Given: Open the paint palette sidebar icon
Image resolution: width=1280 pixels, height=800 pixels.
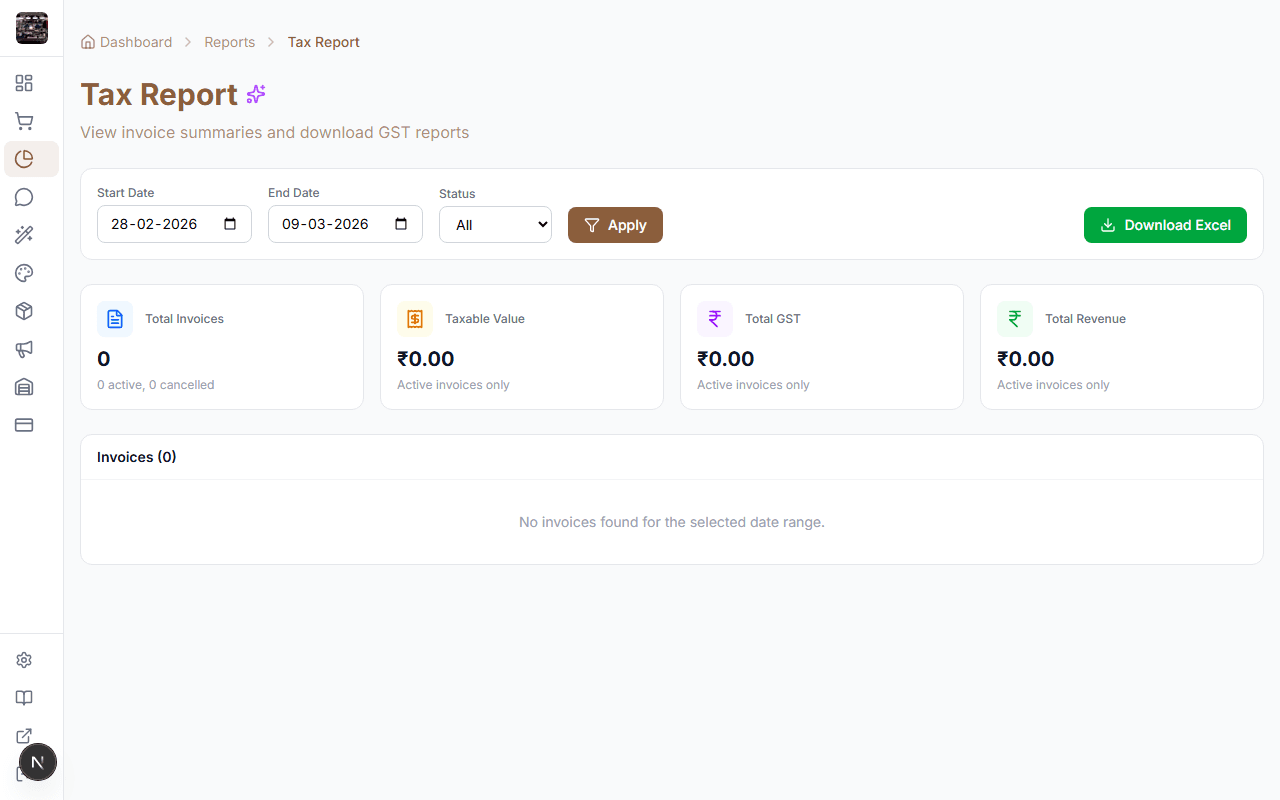Looking at the screenshot, I should point(24,273).
